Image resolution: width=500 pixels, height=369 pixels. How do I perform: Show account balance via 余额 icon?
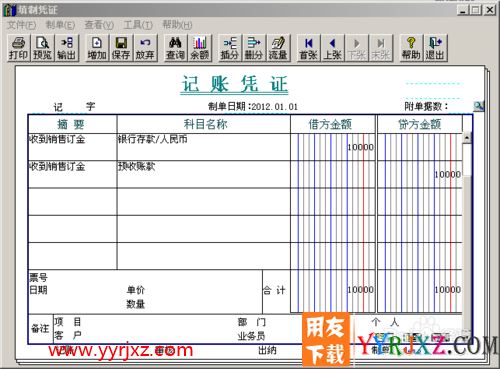click(x=200, y=48)
